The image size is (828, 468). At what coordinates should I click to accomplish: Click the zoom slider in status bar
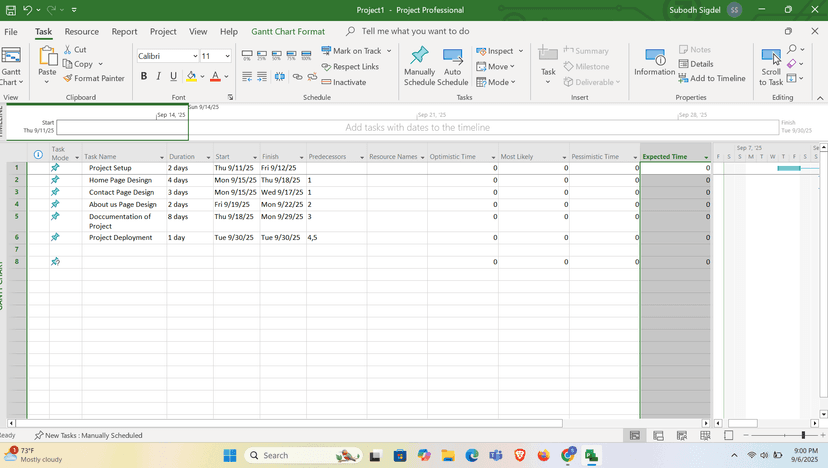point(803,436)
